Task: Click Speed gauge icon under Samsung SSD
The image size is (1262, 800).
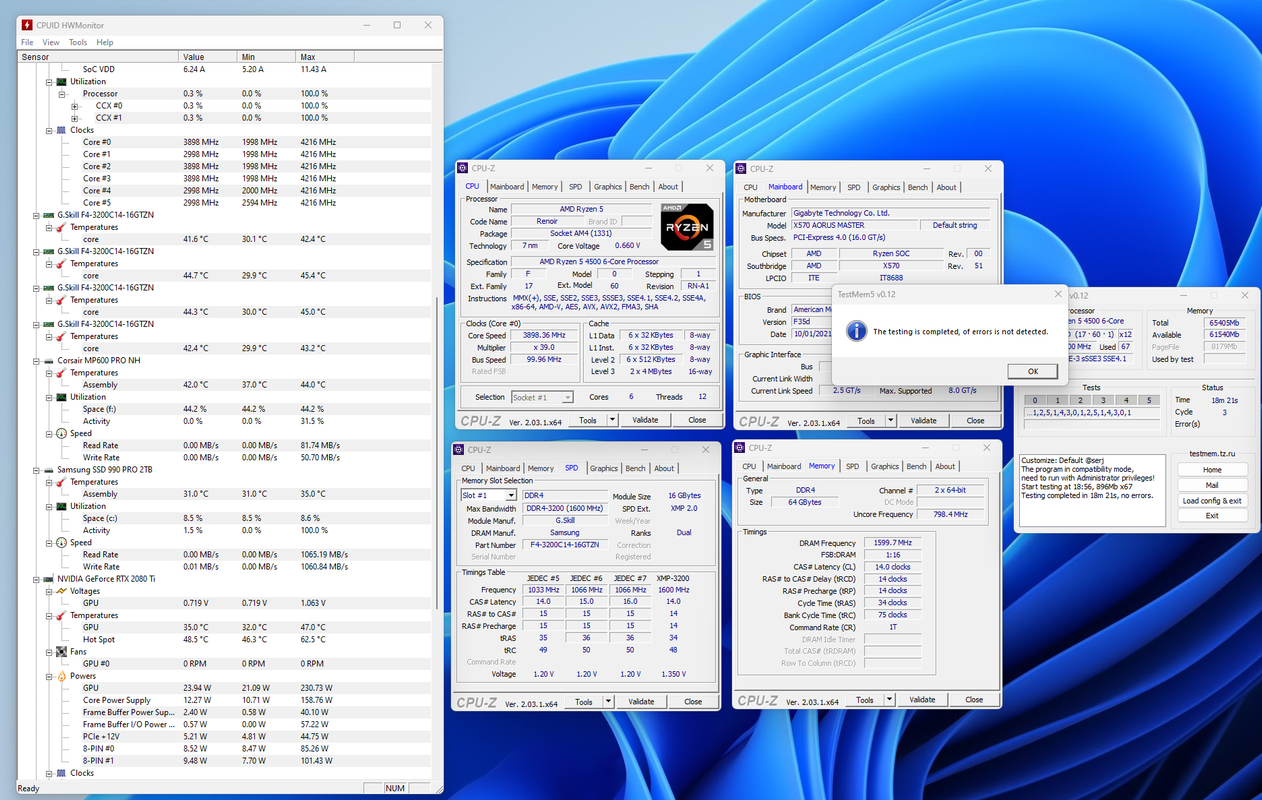Action: tap(62, 542)
